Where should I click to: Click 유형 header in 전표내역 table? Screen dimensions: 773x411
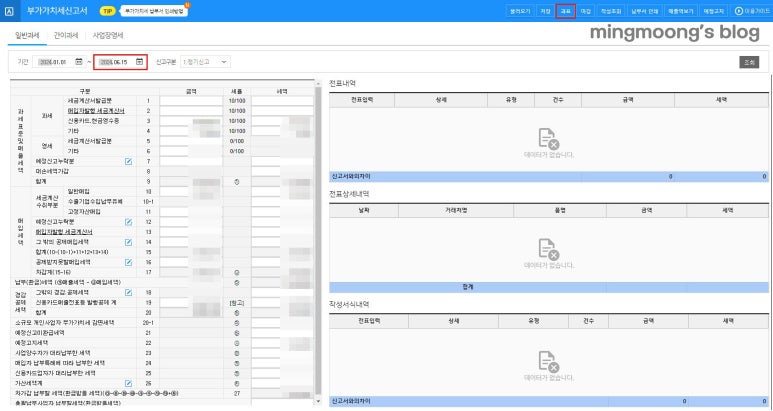tap(511, 100)
